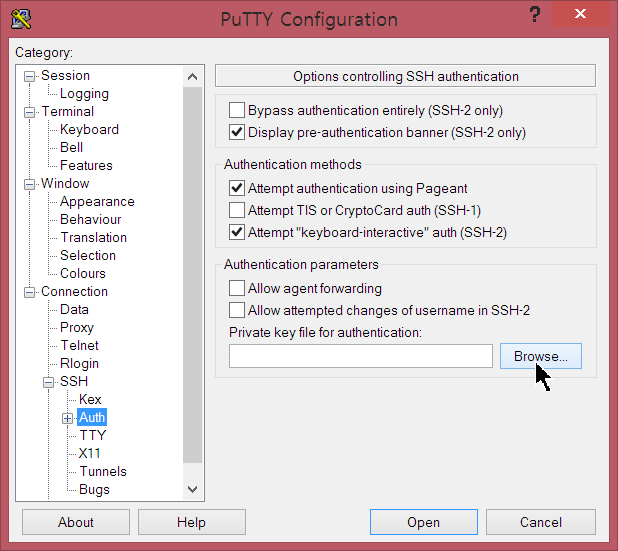Click Browse for private key file
The image size is (618, 551).
(x=541, y=356)
